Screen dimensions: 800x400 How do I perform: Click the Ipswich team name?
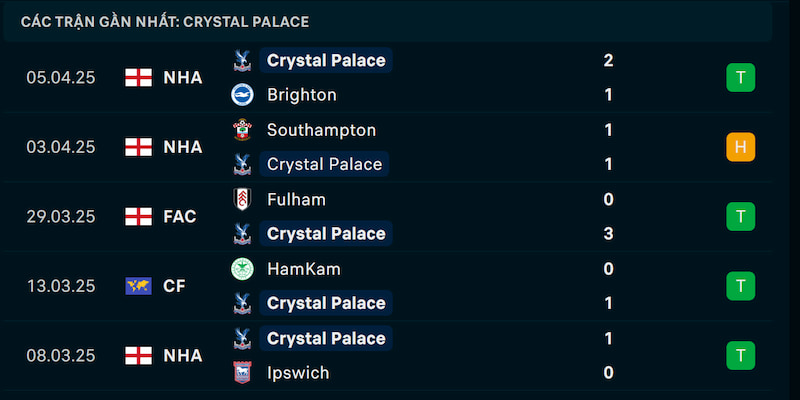(x=298, y=373)
